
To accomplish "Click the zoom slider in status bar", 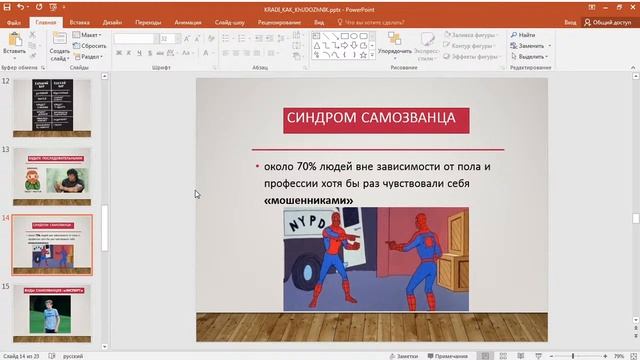I will point(578,356).
